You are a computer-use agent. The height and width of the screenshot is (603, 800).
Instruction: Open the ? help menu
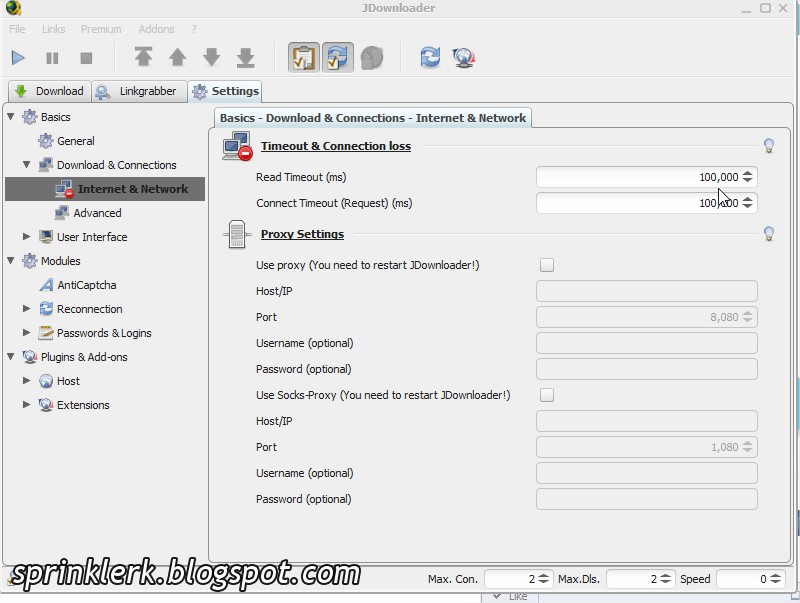click(x=194, y=29)
